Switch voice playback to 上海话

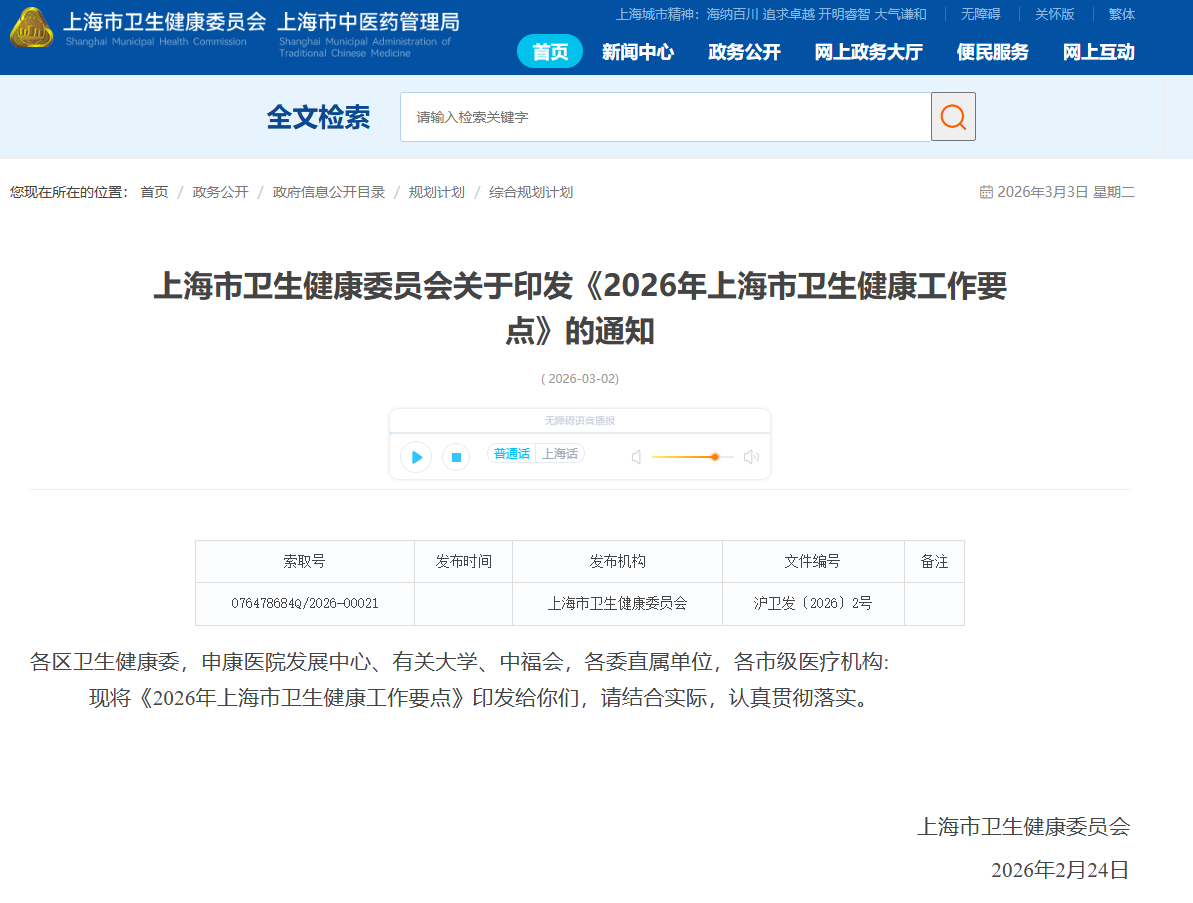(560, 453)
